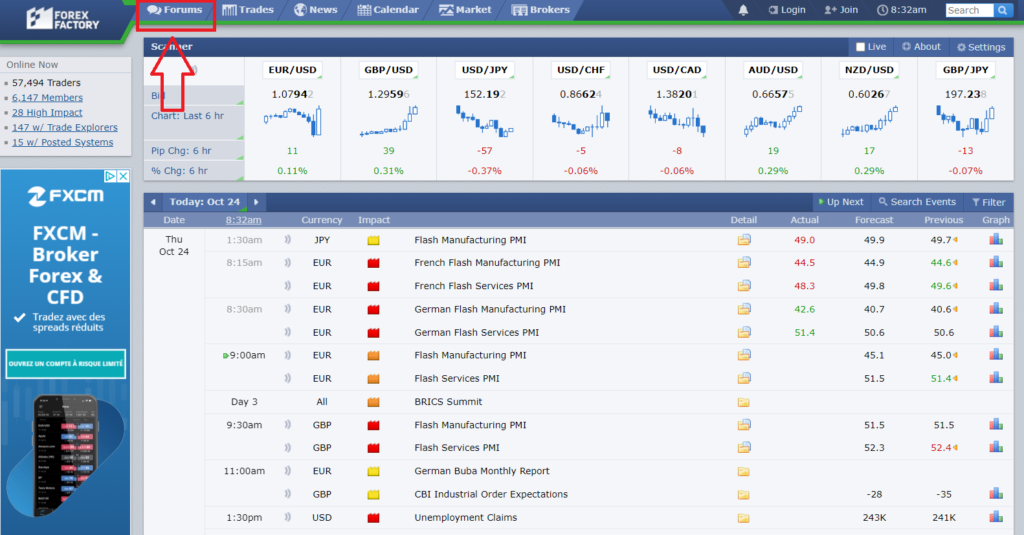Screen dimensions: 1024x535
Task: Open the Today: Oct 24 date picker
Action: click(205, 202)
